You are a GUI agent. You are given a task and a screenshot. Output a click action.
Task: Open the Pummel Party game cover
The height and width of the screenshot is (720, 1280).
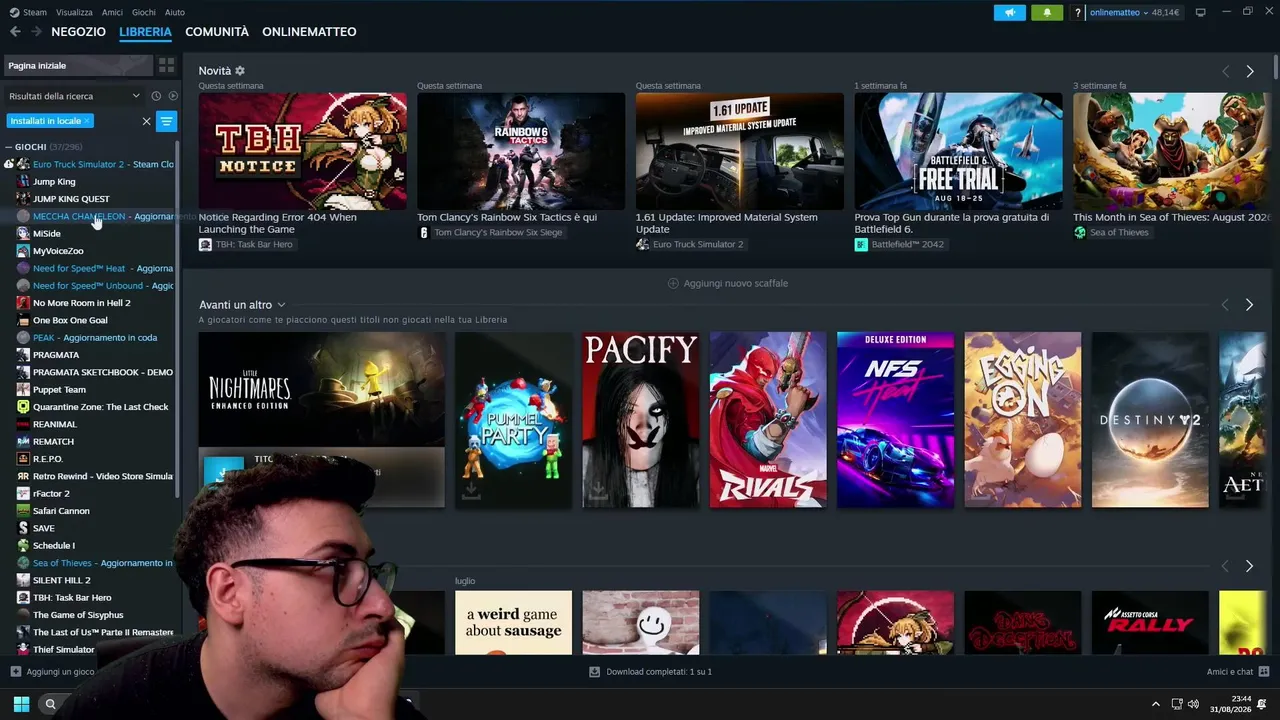513,420
